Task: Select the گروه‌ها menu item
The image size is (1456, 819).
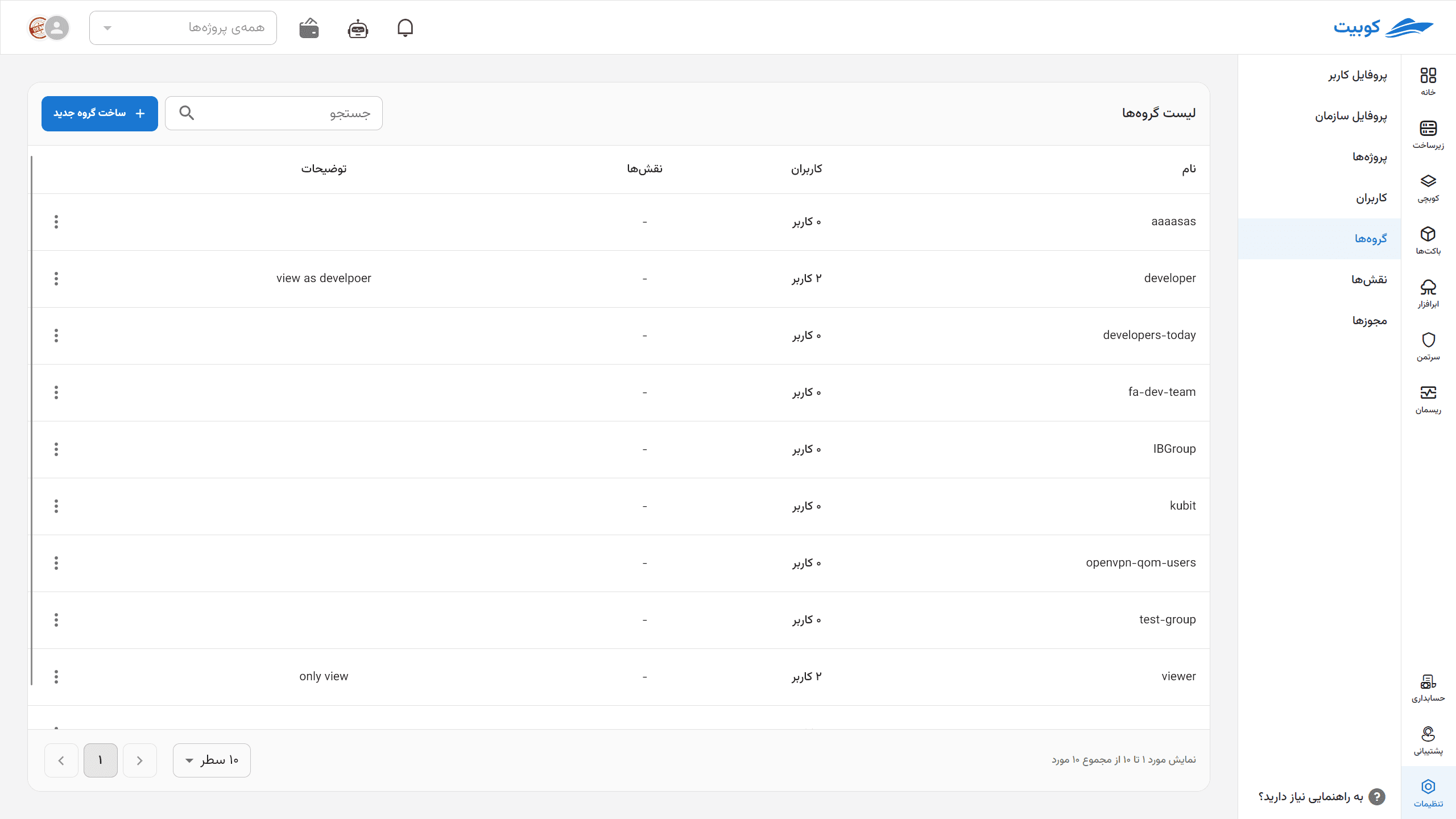Action: click(1319, 239)
